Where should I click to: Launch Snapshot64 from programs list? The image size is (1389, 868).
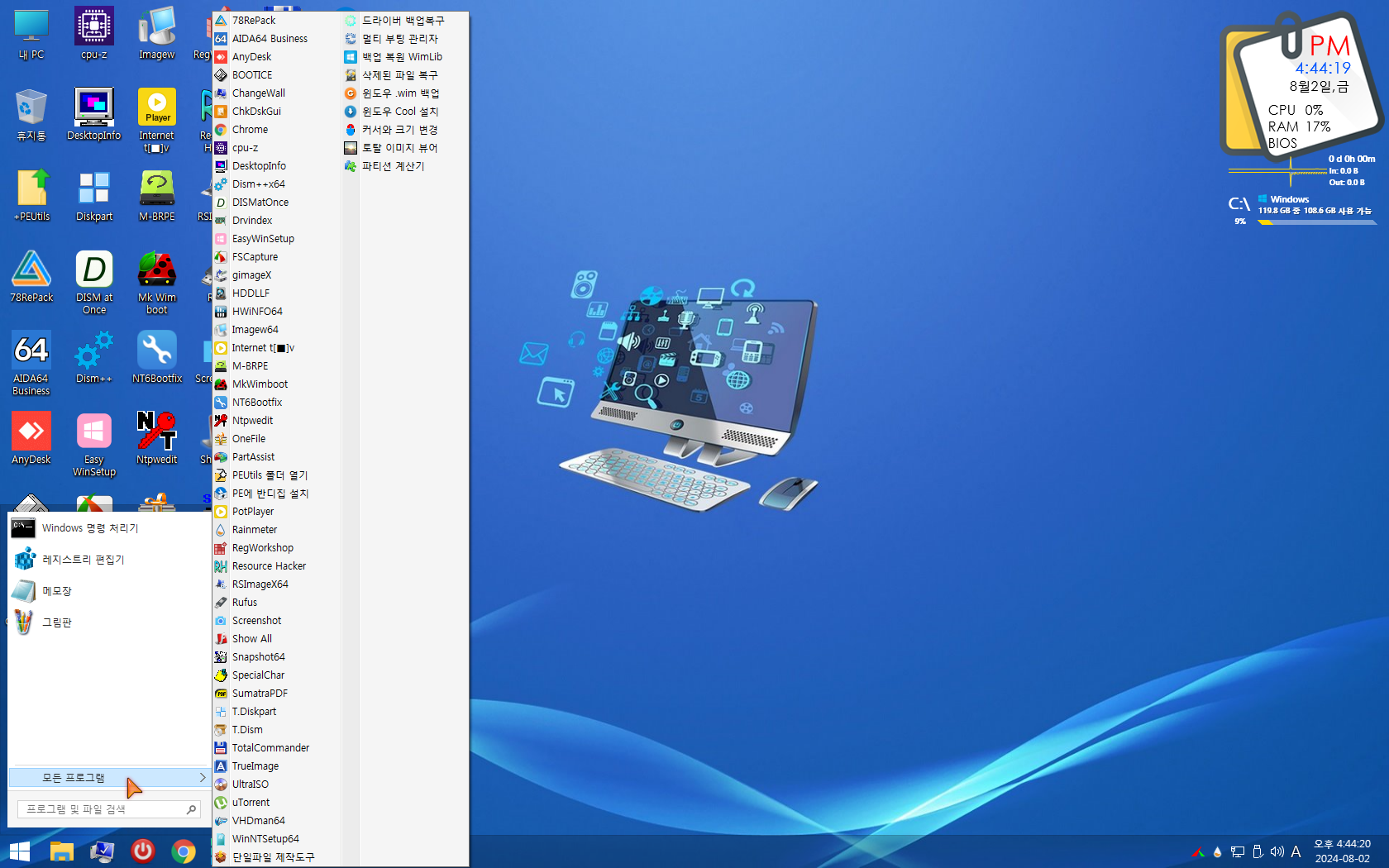point(276,657)
